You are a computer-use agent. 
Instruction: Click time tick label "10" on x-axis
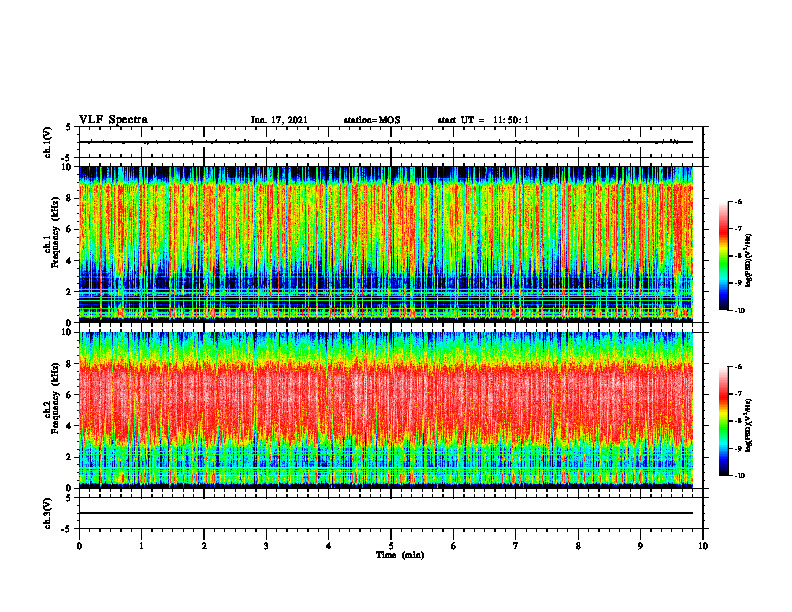703,546
